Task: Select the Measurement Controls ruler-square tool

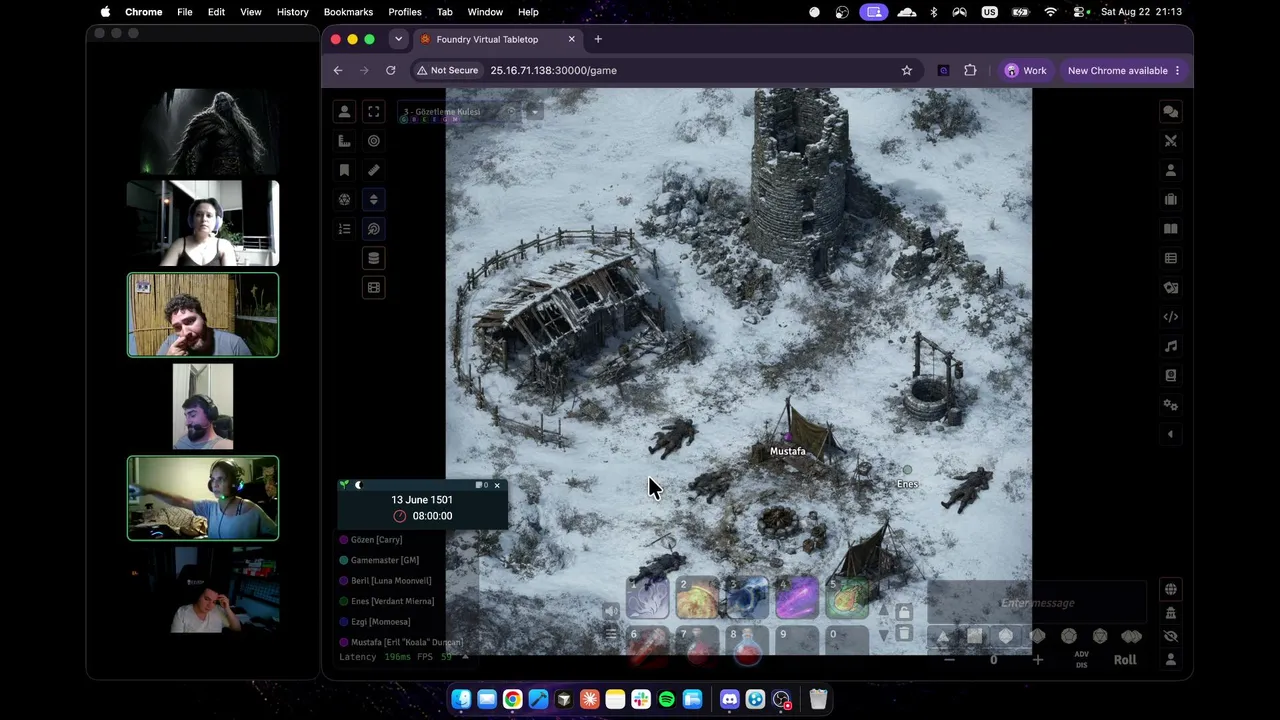Action: (344, 141)
